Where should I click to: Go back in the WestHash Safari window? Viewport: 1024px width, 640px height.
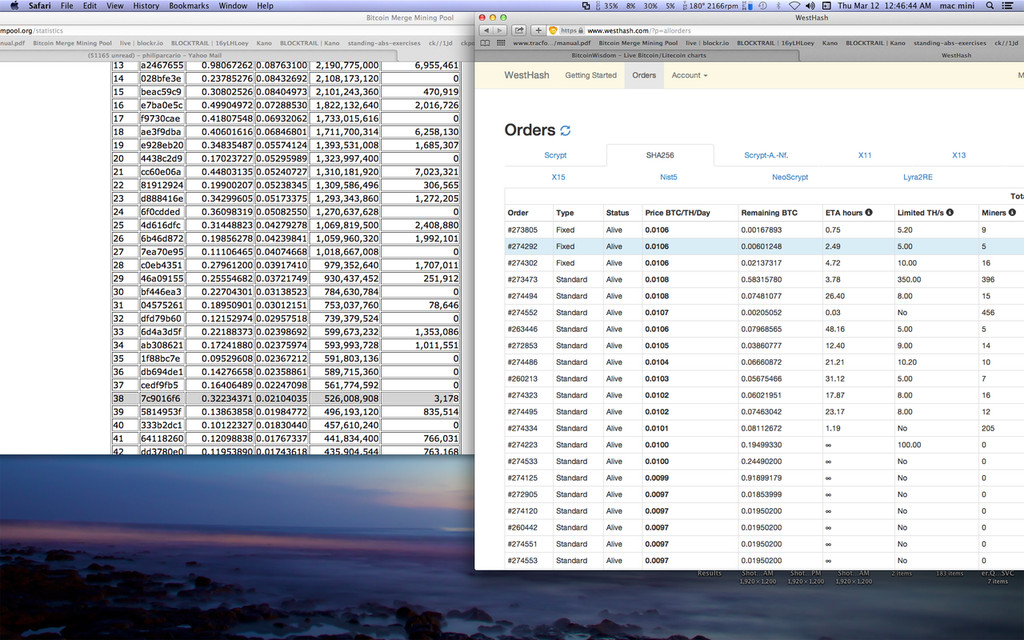click(486, 30)
